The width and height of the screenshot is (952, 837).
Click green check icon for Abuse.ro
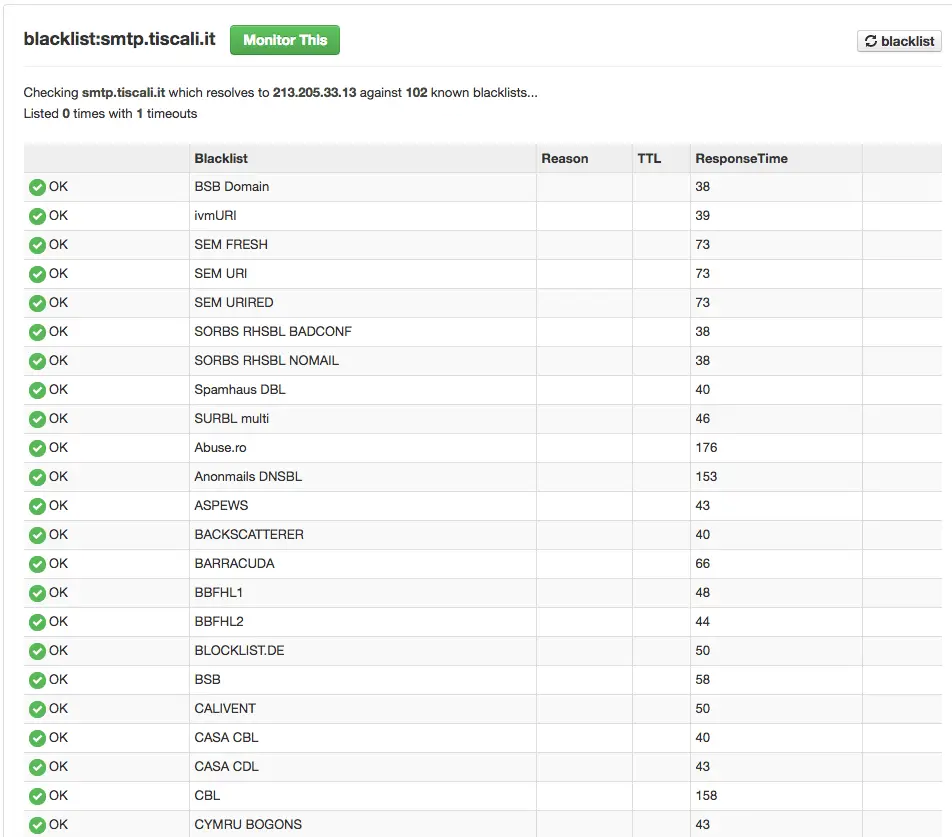point(37,448)
